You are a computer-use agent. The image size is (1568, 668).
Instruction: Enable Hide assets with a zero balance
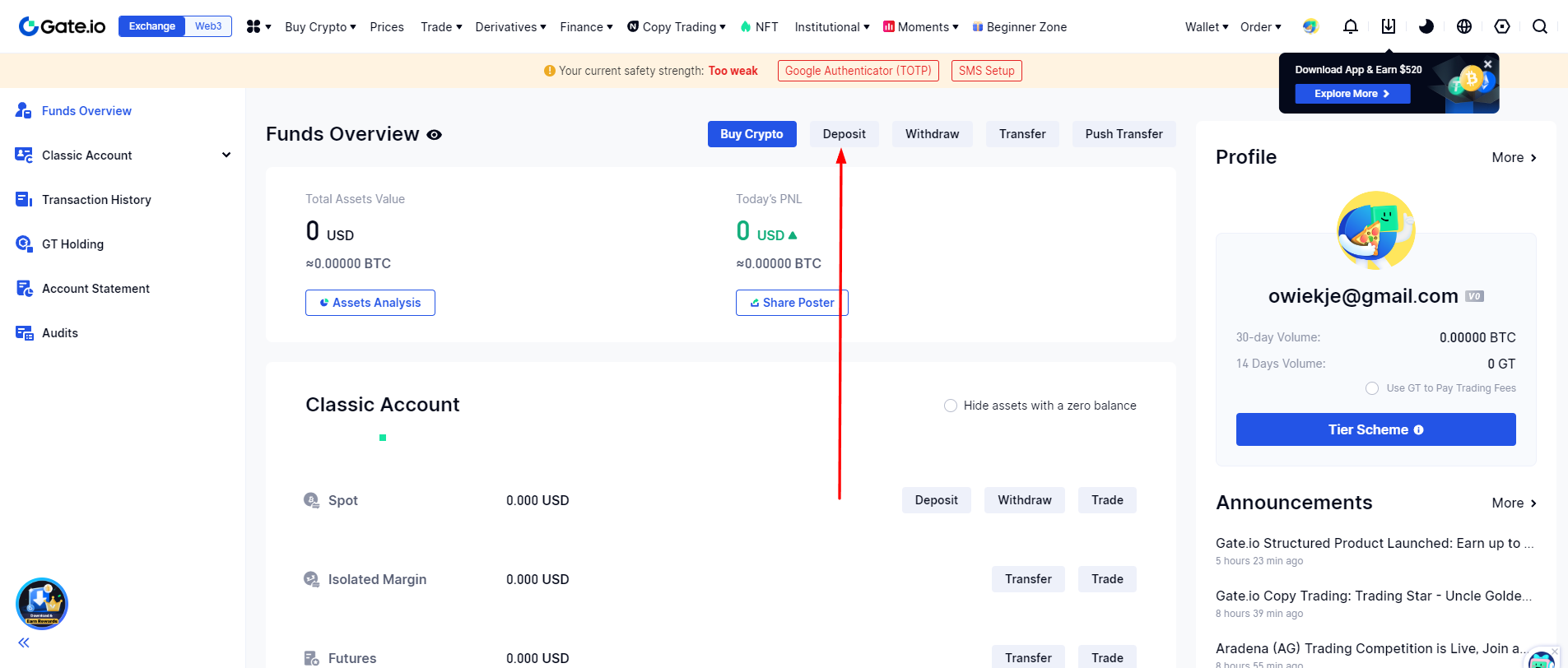[x=951, y=406]
